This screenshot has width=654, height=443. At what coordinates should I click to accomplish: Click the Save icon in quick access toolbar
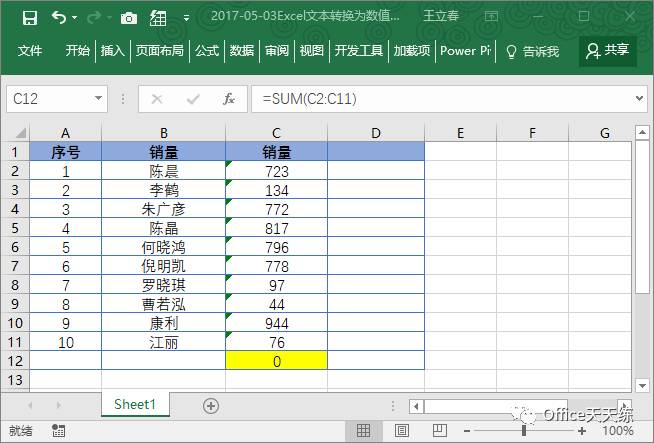click(30, 18)
